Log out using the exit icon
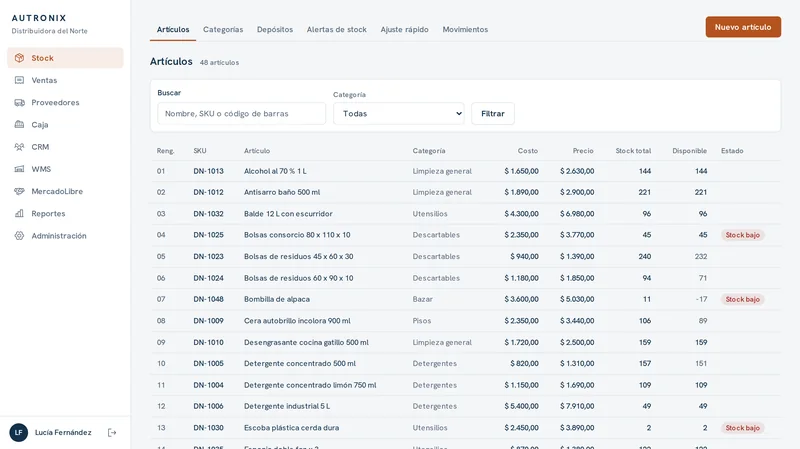The width and height of the screenshot is (800, 449). [x=112, y=433]
